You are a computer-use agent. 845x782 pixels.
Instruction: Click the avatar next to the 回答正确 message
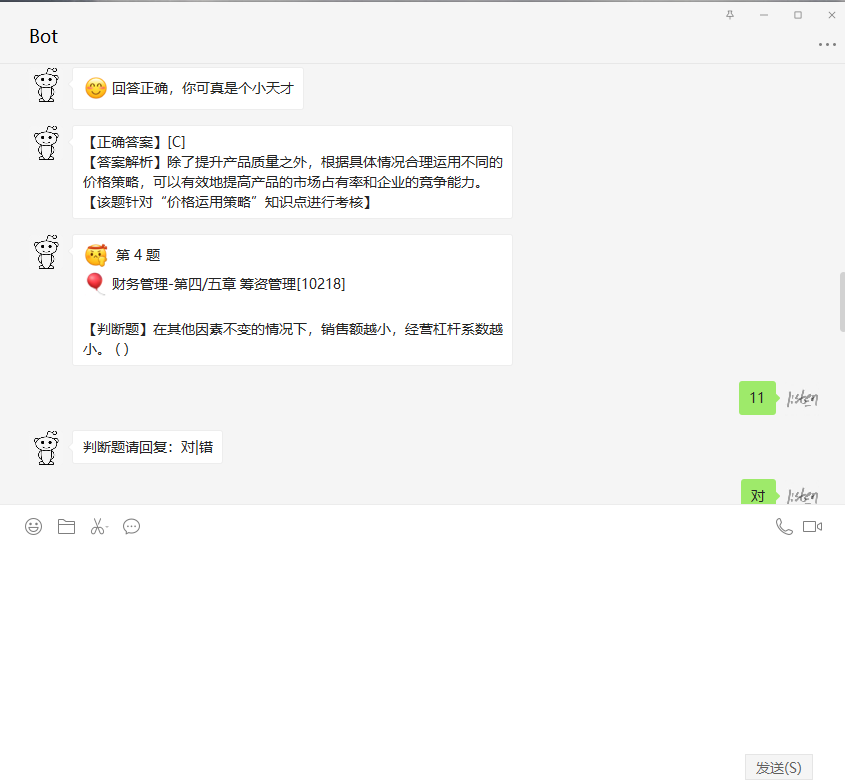coord(46,85)
